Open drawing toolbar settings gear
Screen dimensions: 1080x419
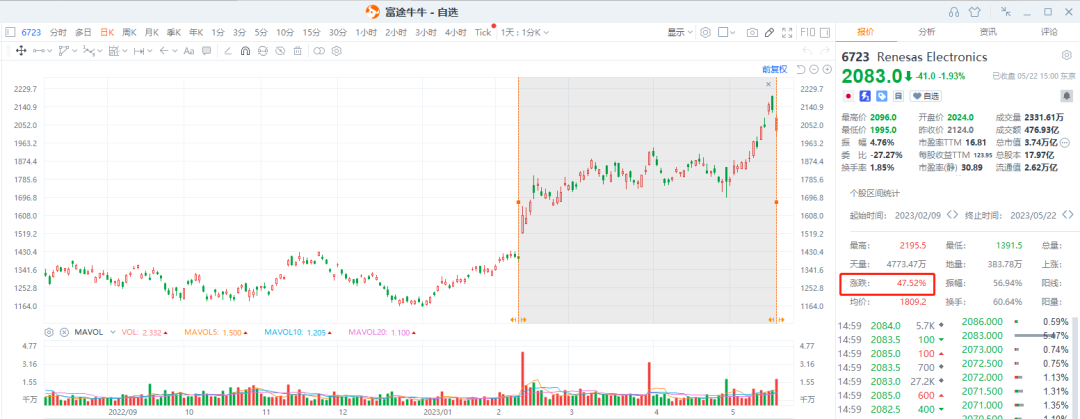point(337,50)
